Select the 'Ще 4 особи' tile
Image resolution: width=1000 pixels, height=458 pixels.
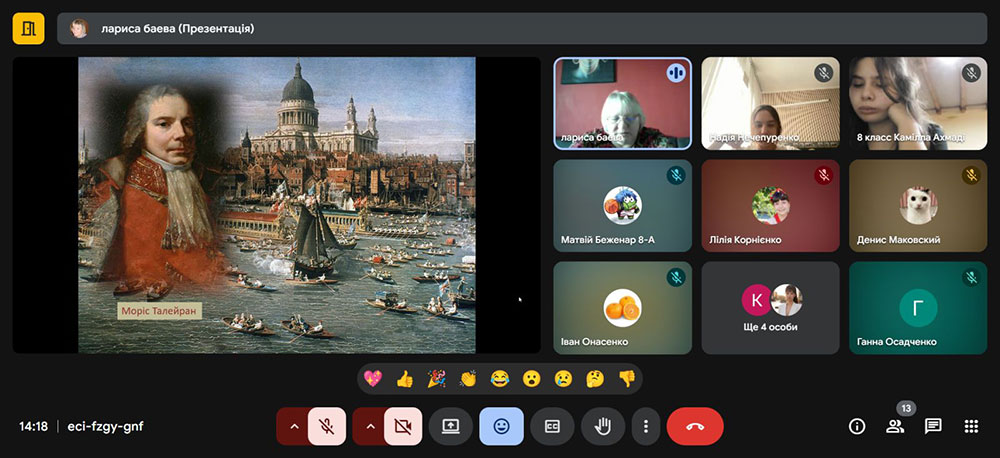tap(770, 308)
